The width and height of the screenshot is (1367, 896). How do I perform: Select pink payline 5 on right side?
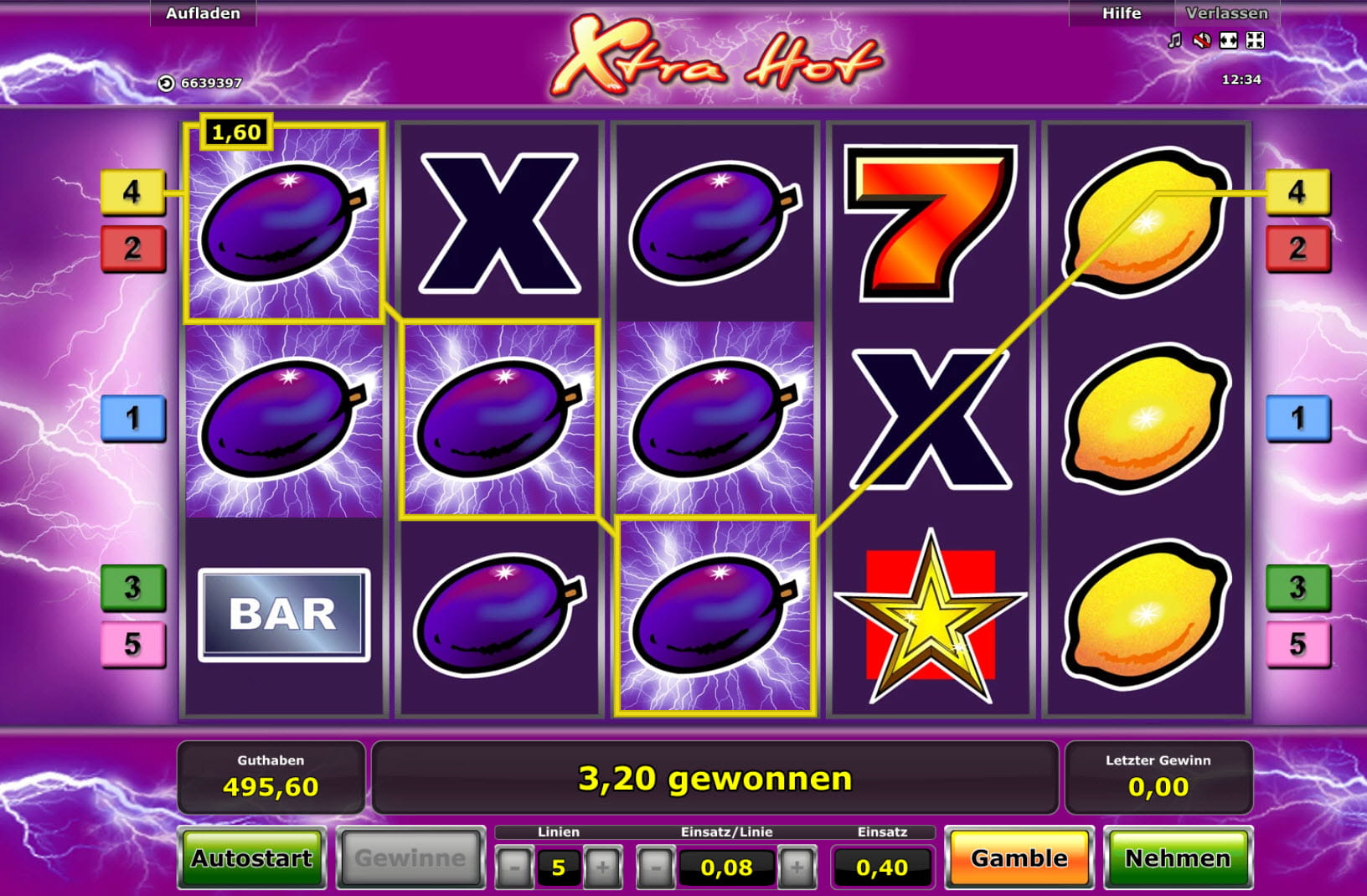point(1297,644)
